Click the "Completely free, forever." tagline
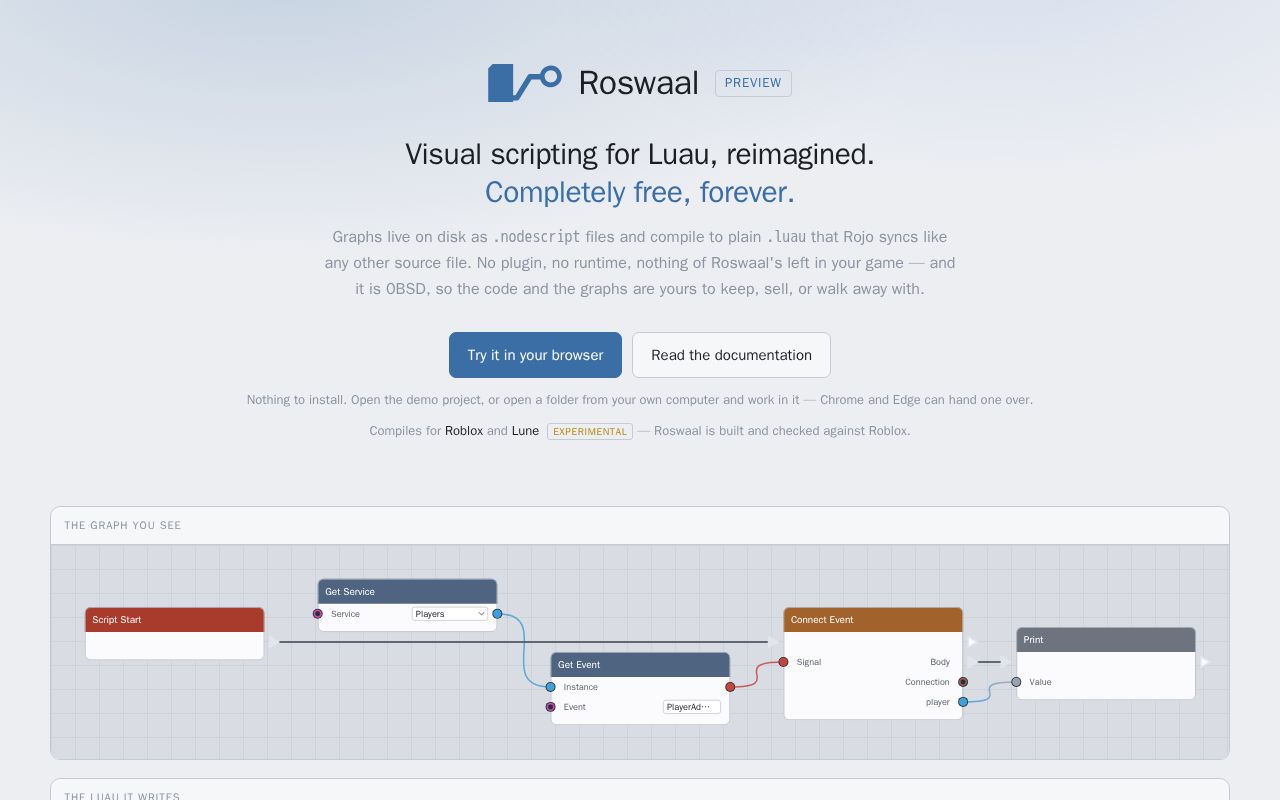 pos(640,192)
